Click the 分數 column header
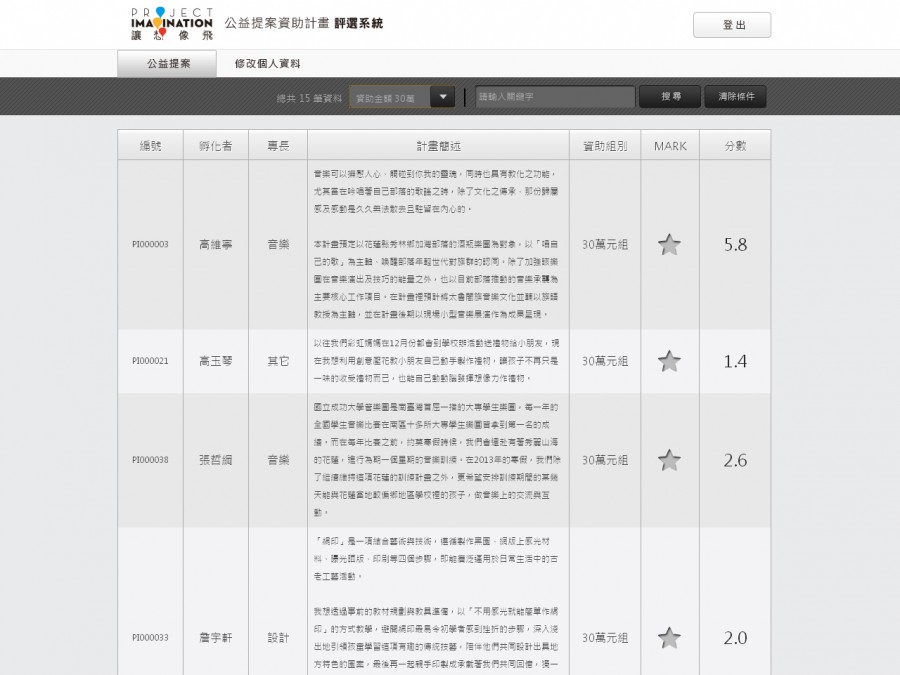Image resolution: width=900 pixels, height=675 pixels. point(736,144)
